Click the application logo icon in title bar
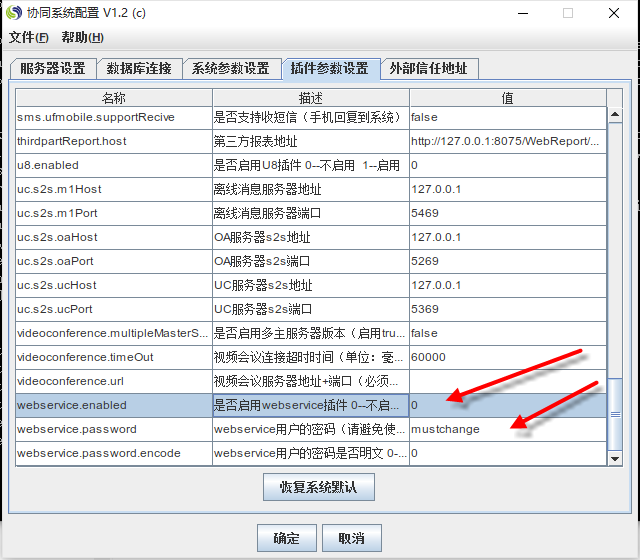 (14, 13)
